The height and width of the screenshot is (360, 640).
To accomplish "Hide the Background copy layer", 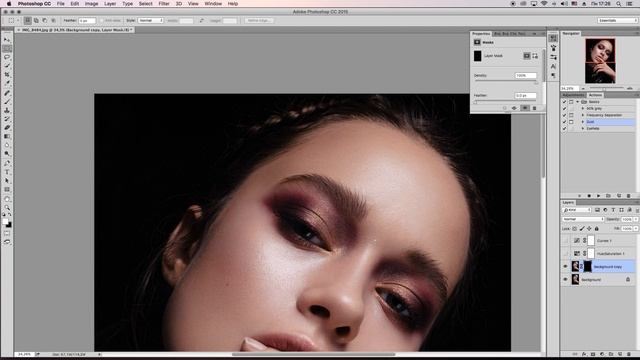I will coord(565,267).
